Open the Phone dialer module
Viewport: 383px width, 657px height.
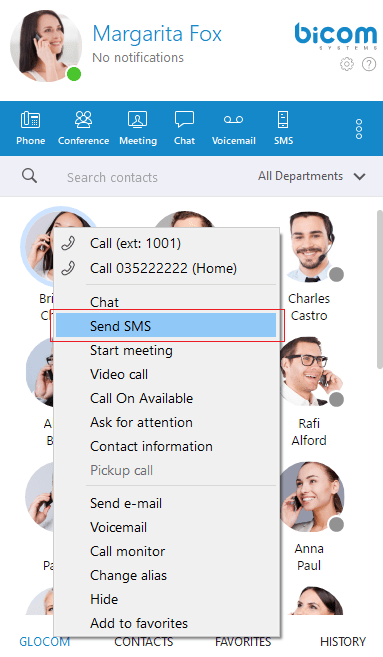tap(31, 128)
